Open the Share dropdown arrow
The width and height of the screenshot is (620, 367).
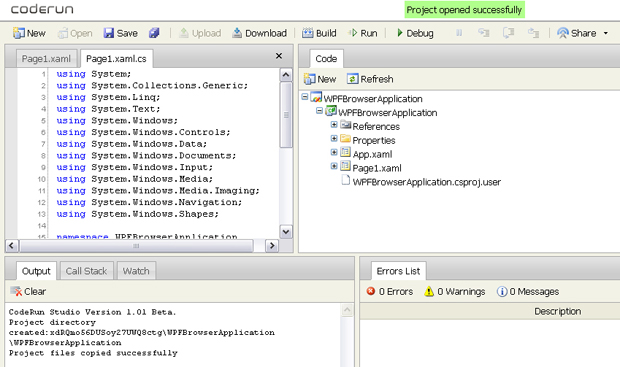[x=605, y=33]
